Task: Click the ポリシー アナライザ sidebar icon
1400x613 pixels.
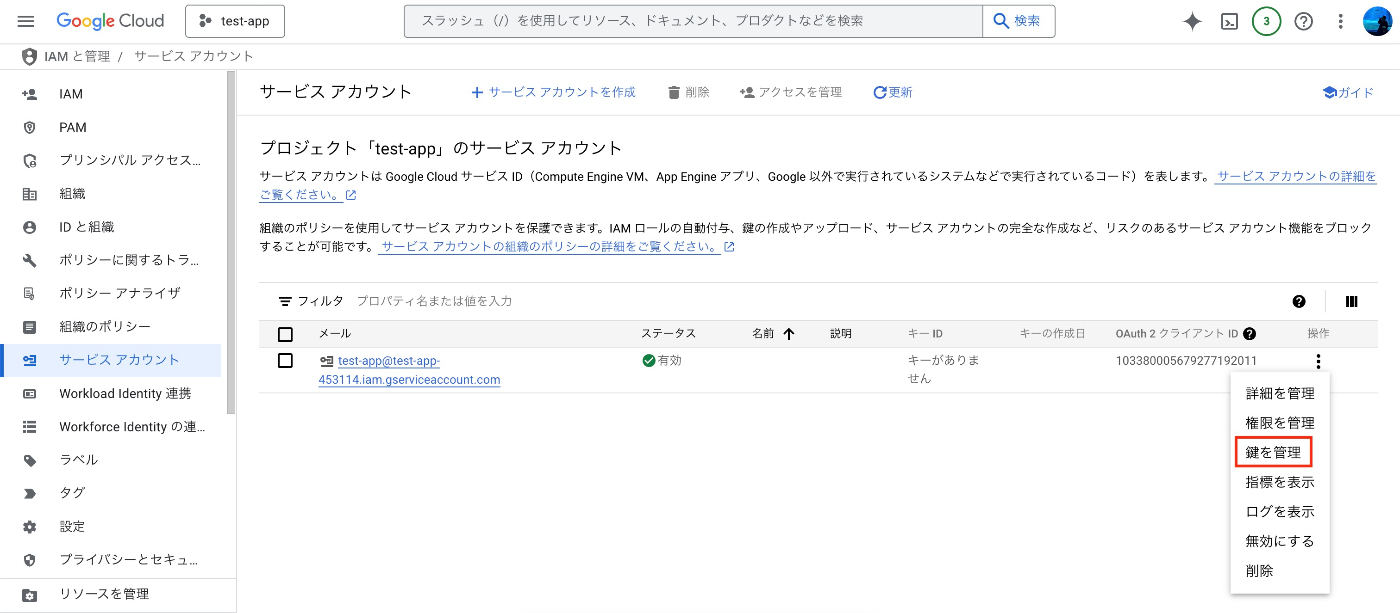Action: coord(29,293)
